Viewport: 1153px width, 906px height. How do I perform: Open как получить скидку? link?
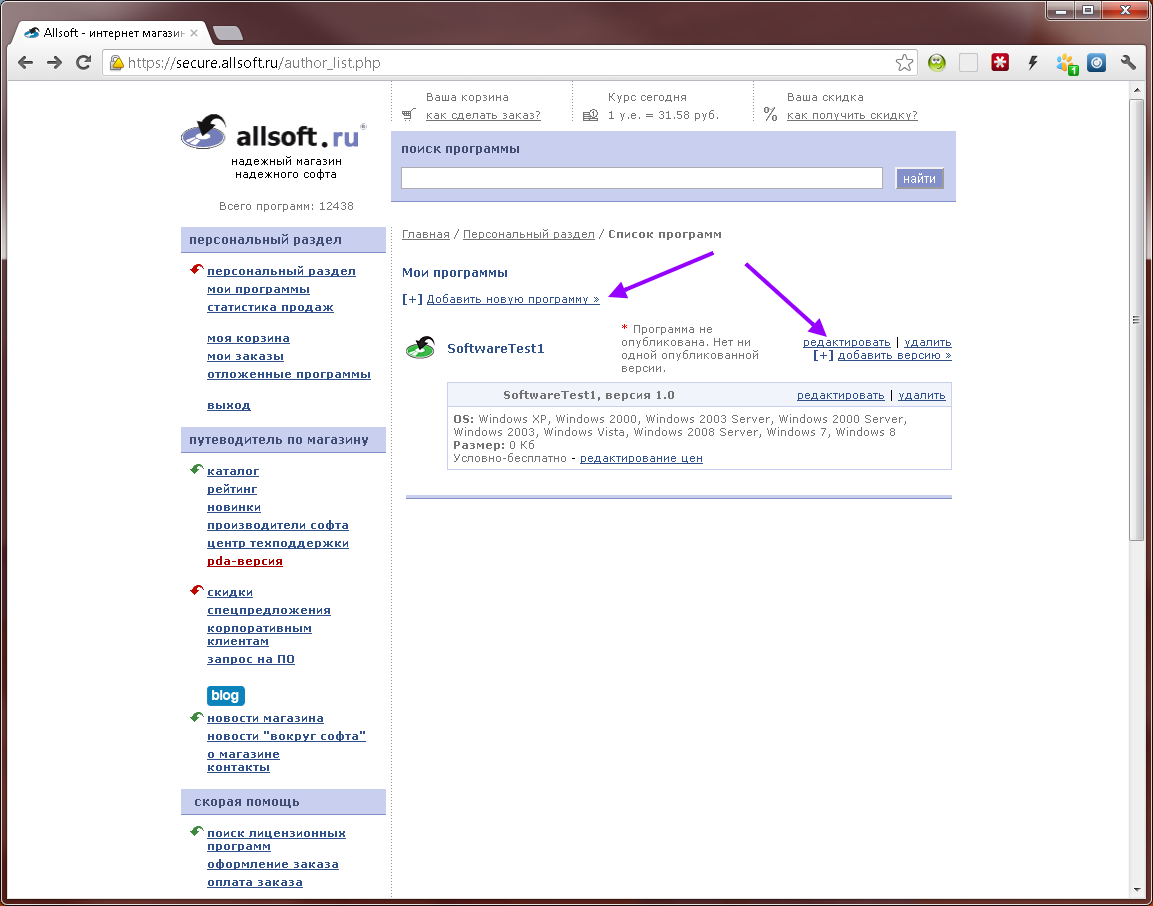pos(852,115)
